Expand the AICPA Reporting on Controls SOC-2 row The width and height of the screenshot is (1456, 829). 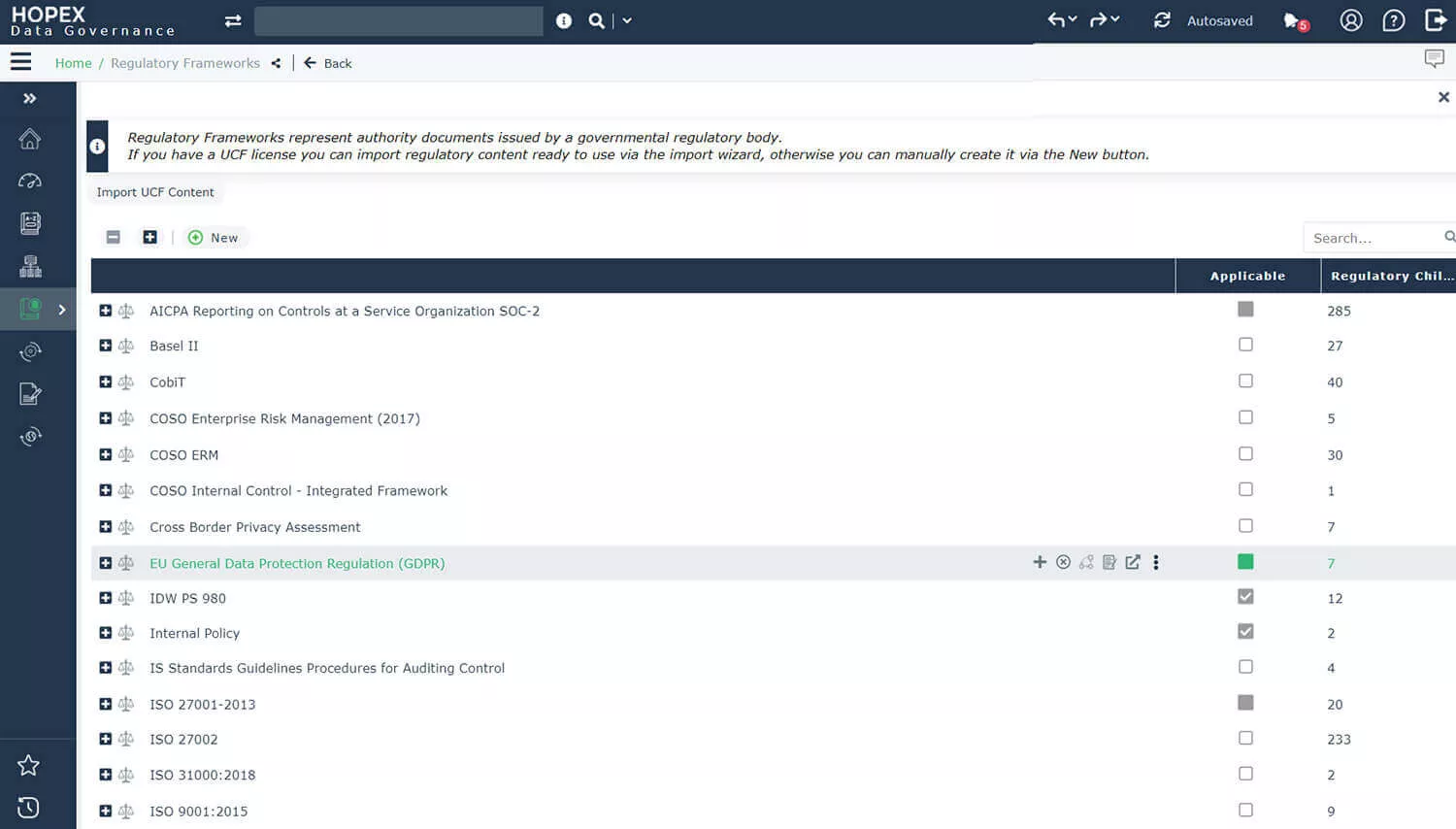tap(106, 311)
